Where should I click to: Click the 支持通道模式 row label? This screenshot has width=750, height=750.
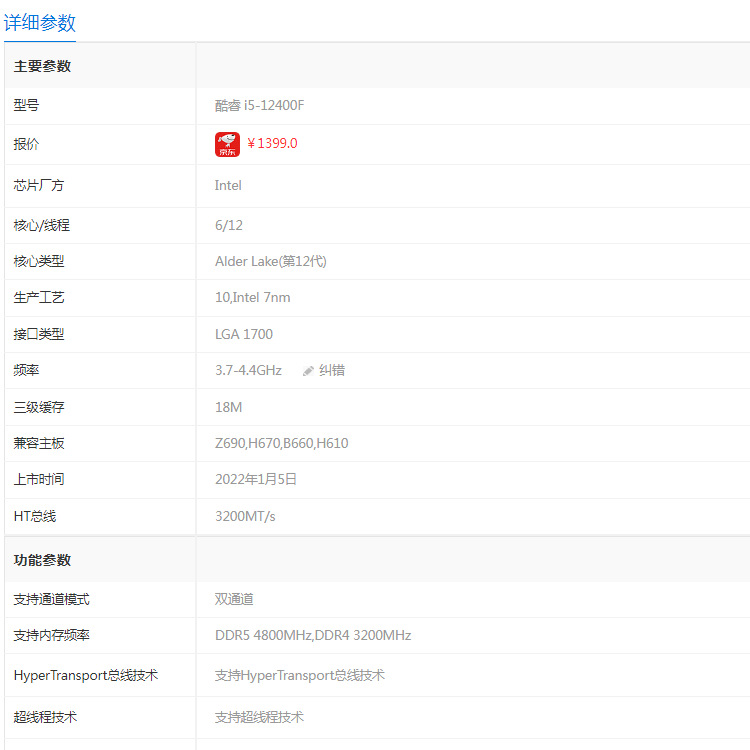click(x=52, y=599)
